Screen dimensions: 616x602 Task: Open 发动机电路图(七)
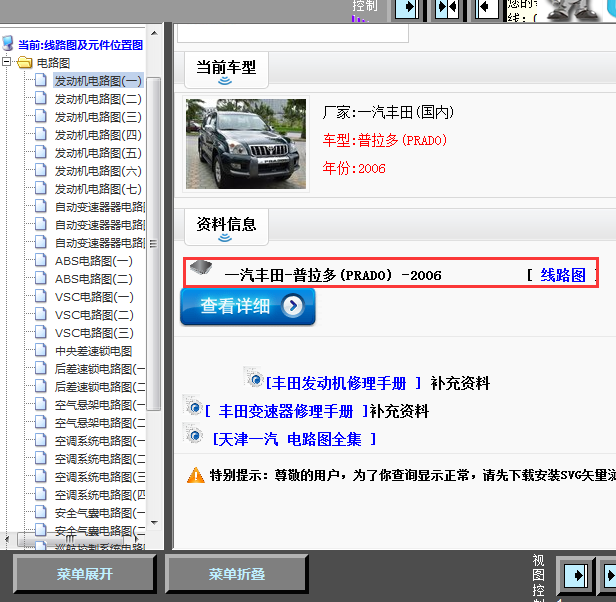[x=98, y=189]
